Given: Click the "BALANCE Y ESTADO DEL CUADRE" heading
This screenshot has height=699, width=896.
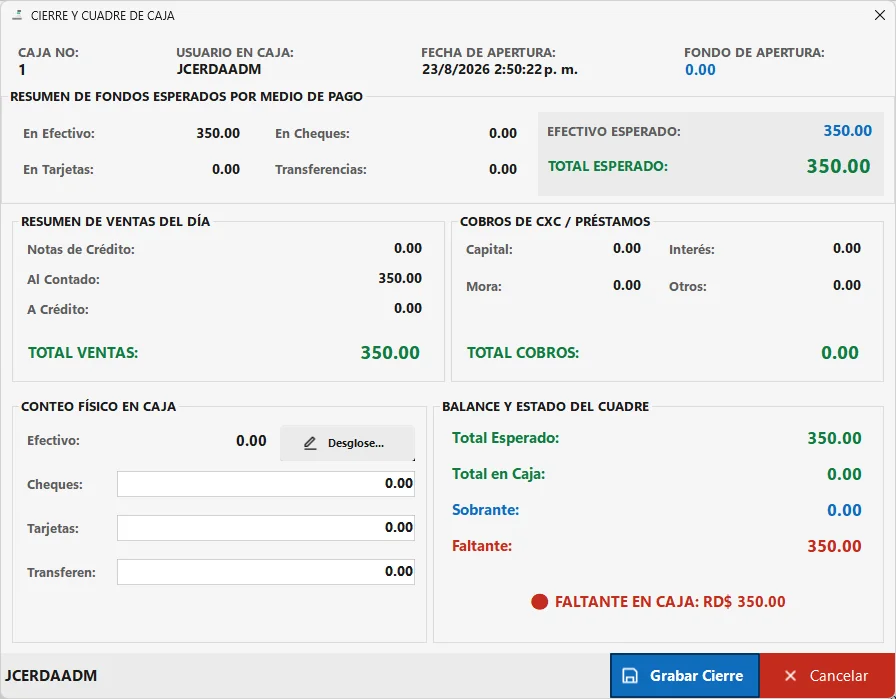Looking at the screenshot, I should [546, 407].
